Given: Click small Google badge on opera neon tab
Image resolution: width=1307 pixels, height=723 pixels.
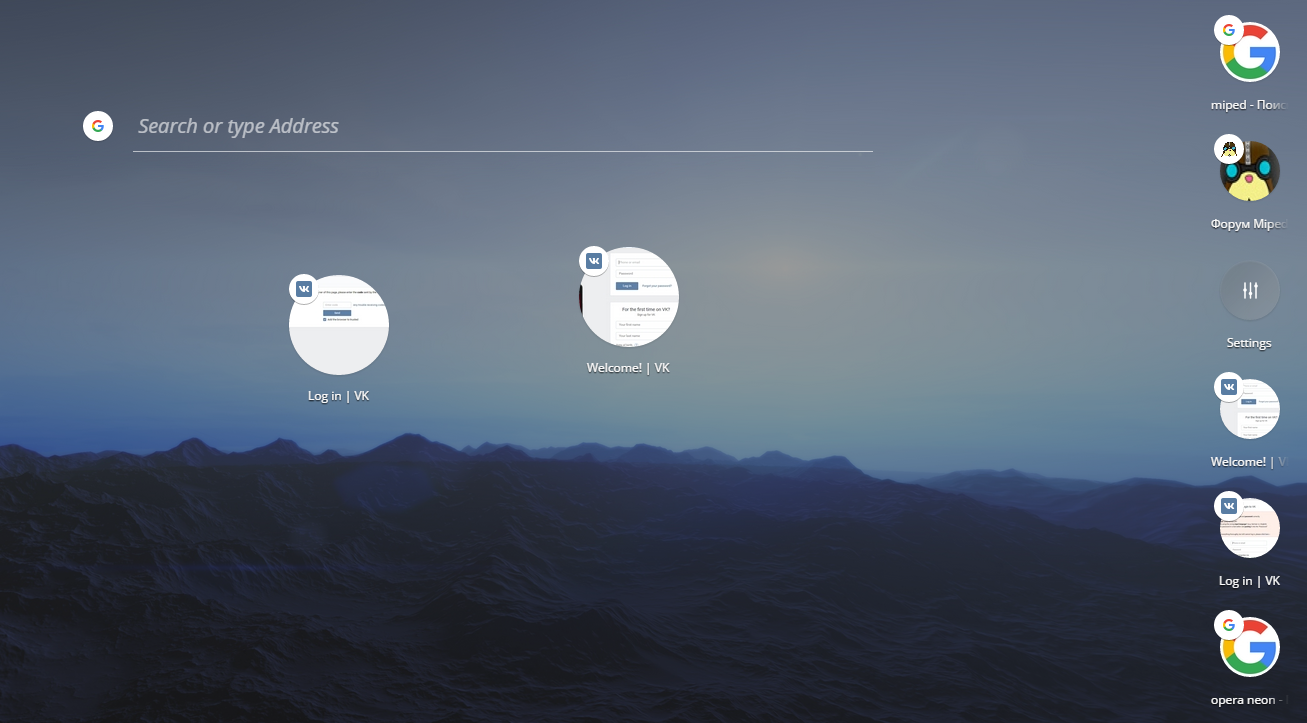Looking at the screenshot, I should (1229, 625).
